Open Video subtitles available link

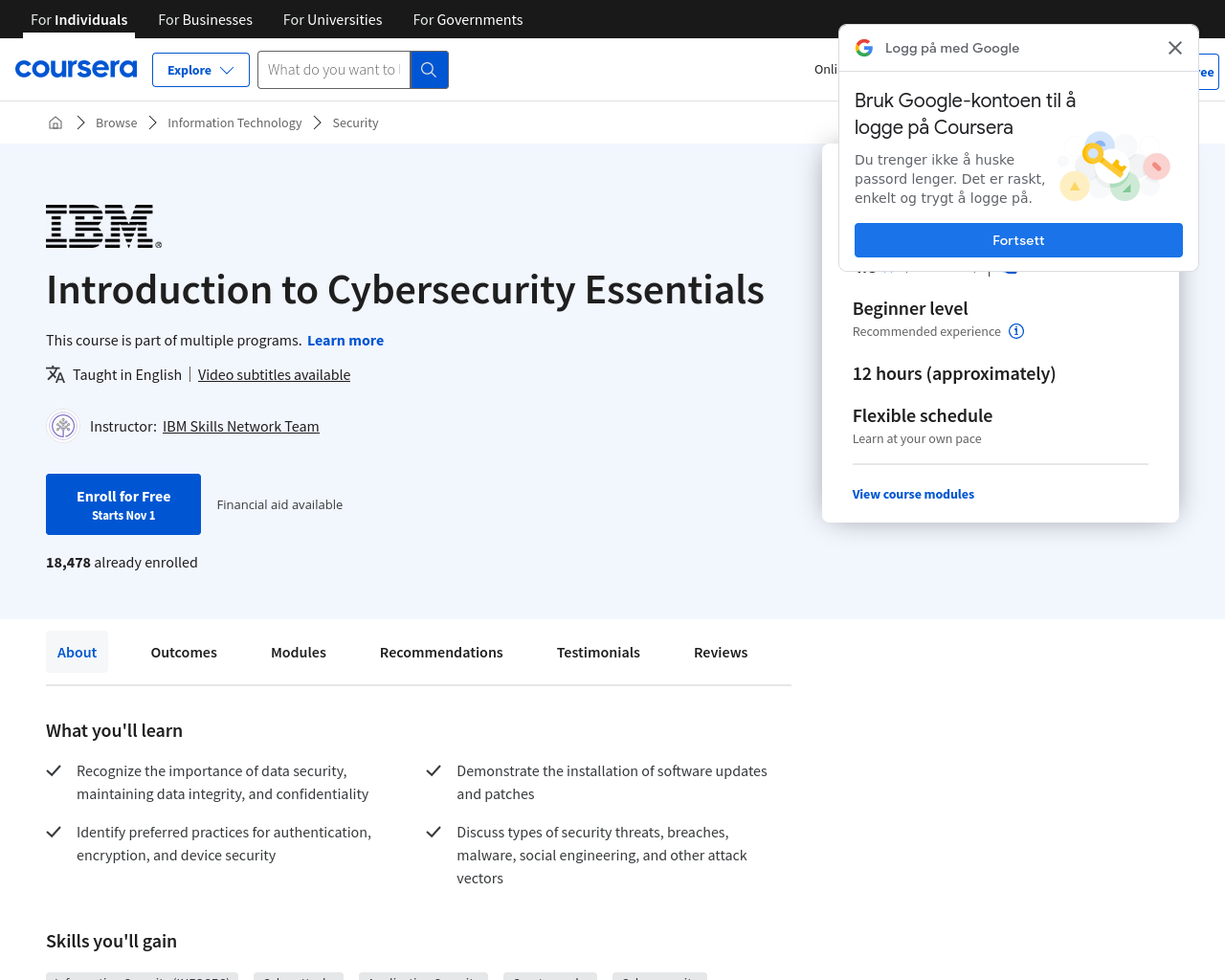tap(274, 375)
